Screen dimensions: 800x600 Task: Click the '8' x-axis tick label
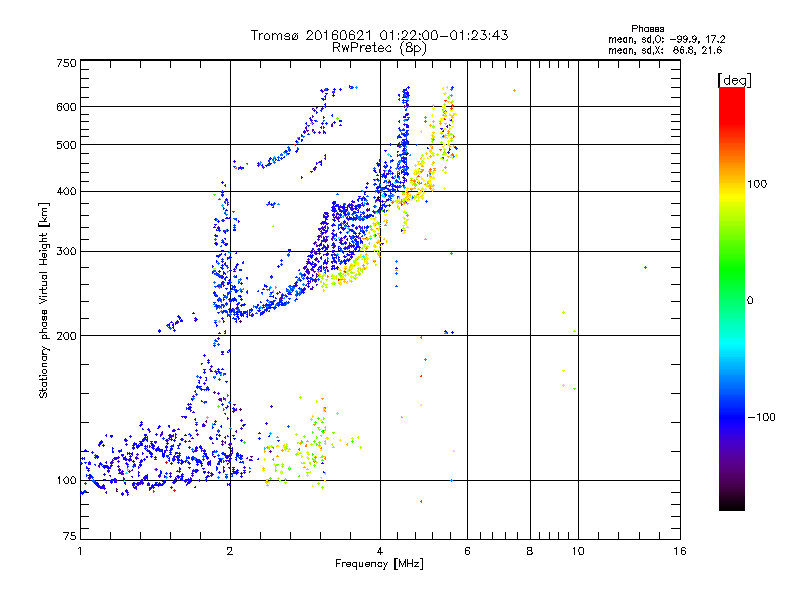coord(530,551)
